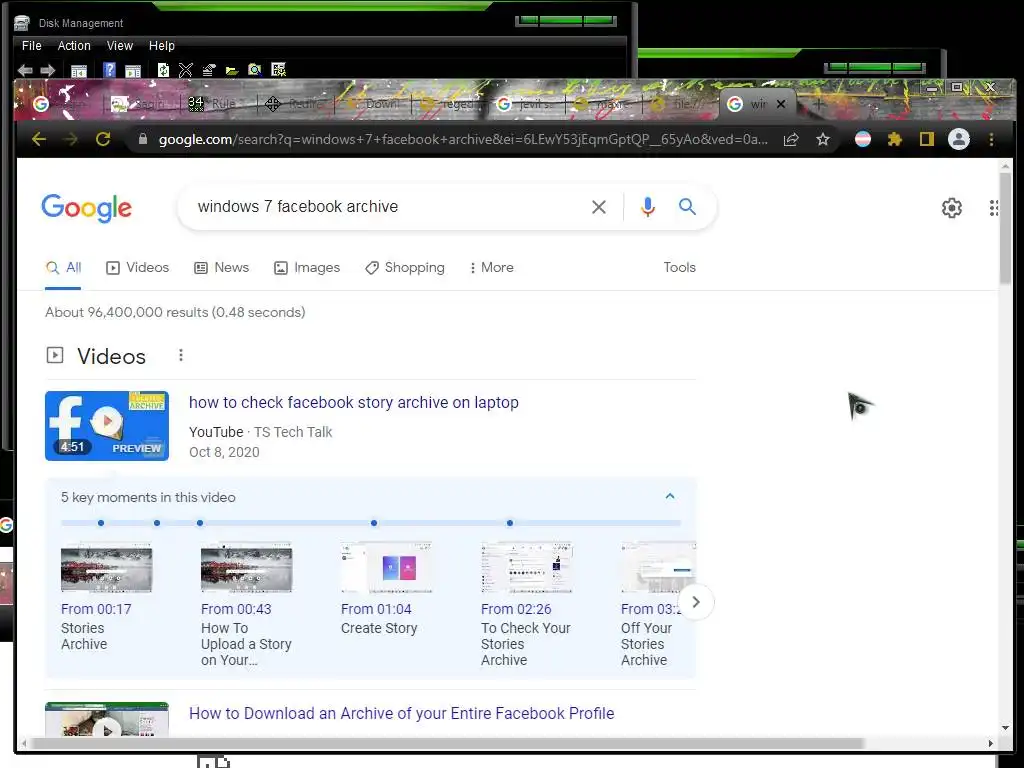
Task: Open Google quick settings gear
Action: click(x=952, y=208)
